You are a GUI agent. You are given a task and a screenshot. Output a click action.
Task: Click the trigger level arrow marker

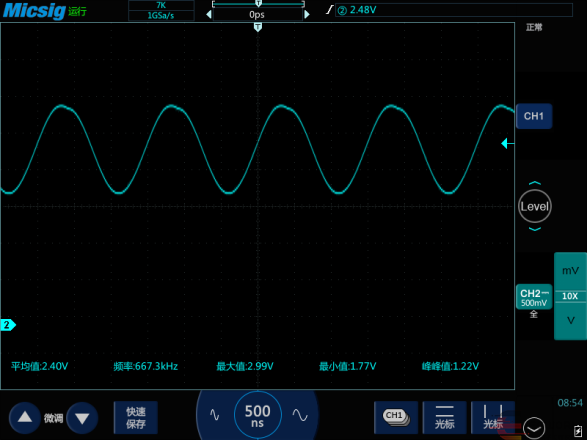pyautogui.click(x=507, y=143)
